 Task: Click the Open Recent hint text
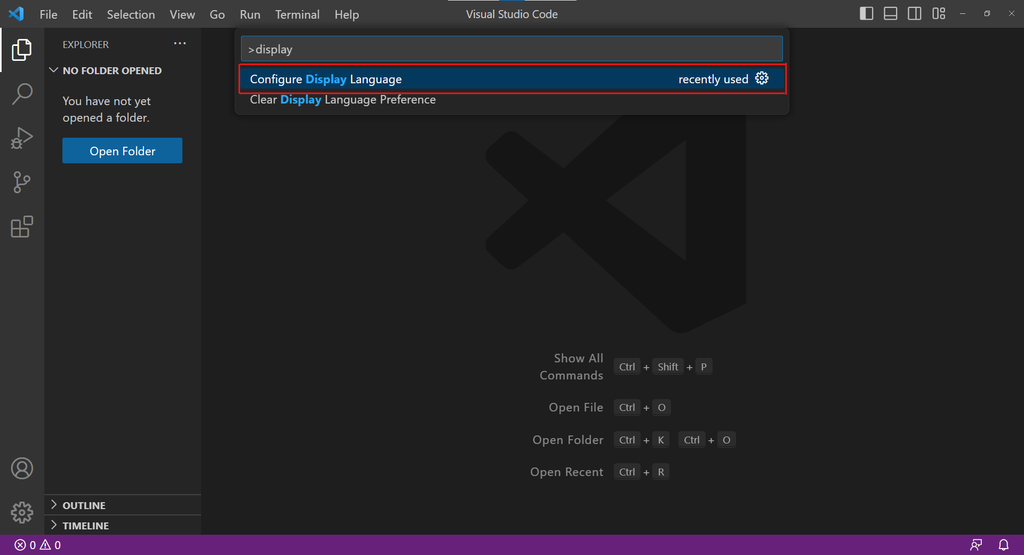click(566, 471)
